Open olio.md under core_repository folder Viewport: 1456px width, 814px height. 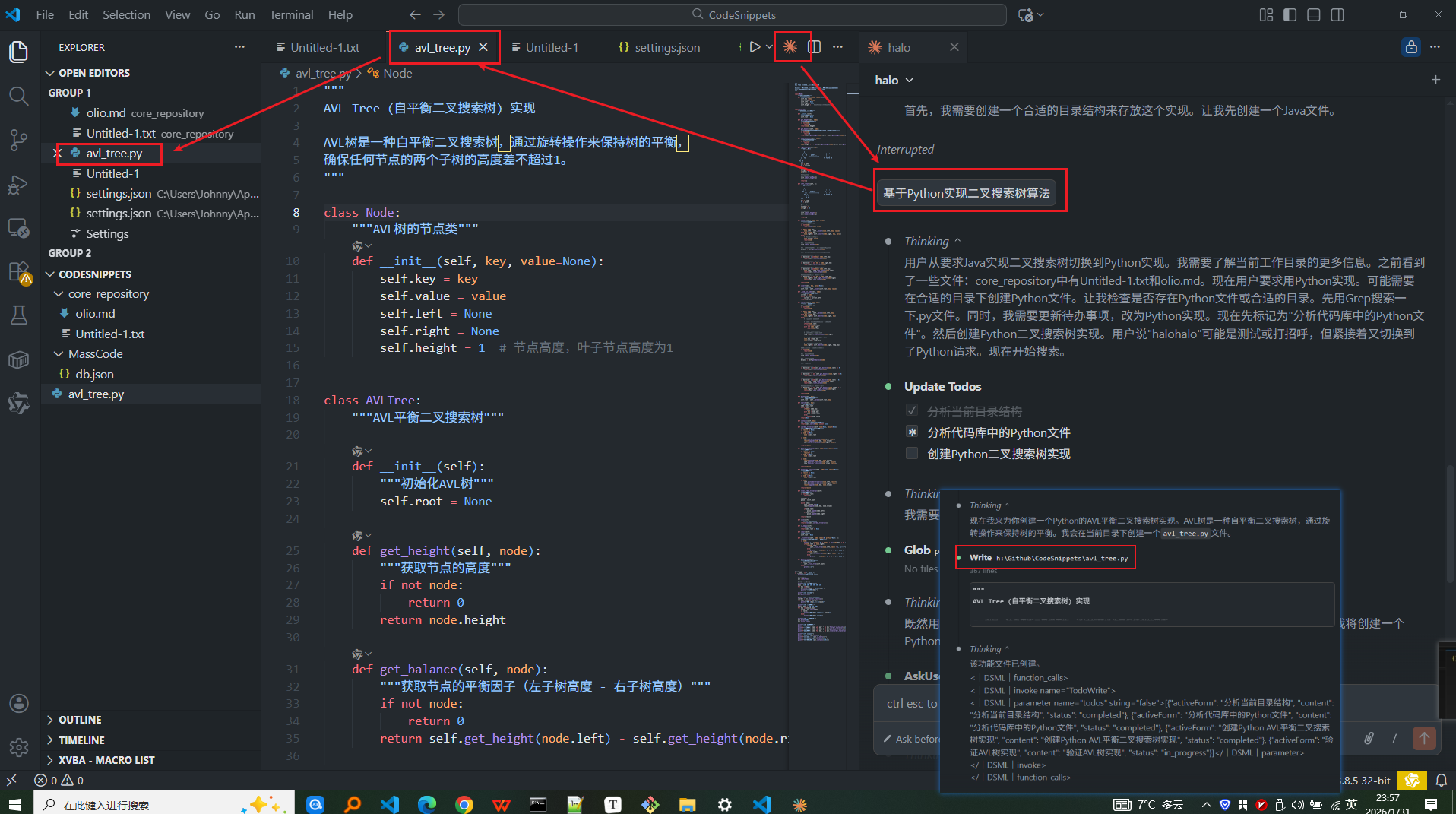[x=150, y=314]
